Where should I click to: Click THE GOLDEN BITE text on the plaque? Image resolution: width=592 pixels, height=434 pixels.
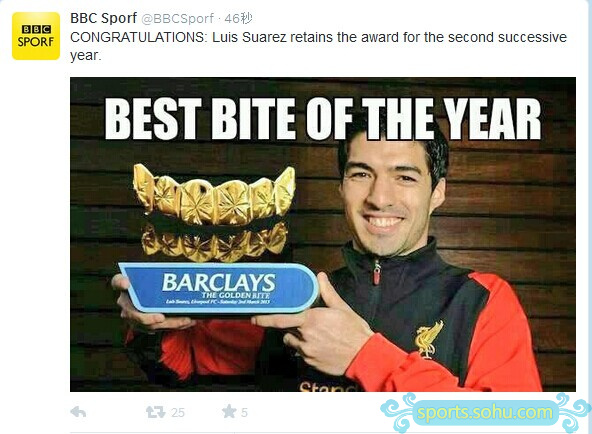(x=236, y=295)
